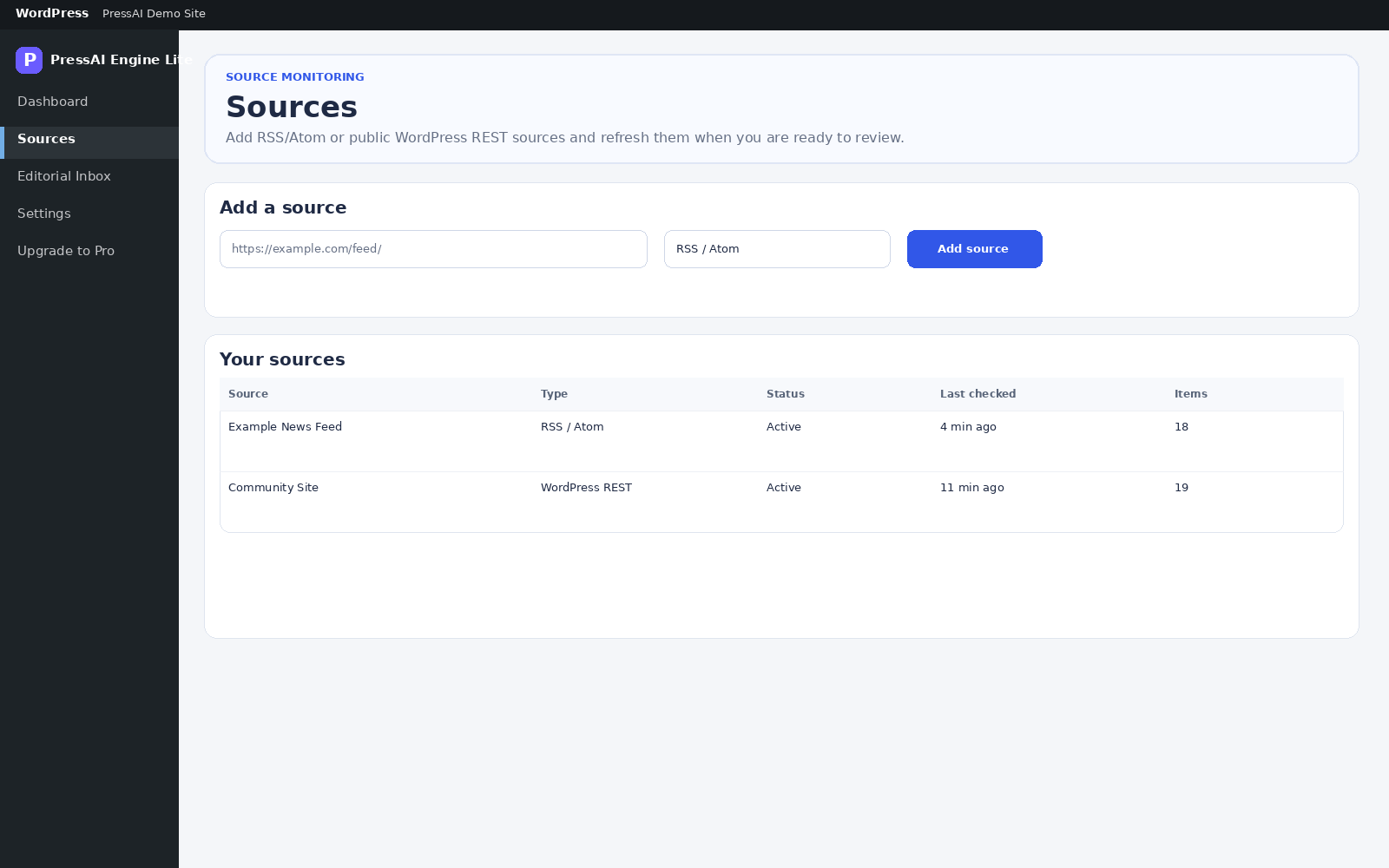The height and width of the screenshot is (868, 1389).
Task: Click the Your sources heading
Action: click(x=282, y=359)
